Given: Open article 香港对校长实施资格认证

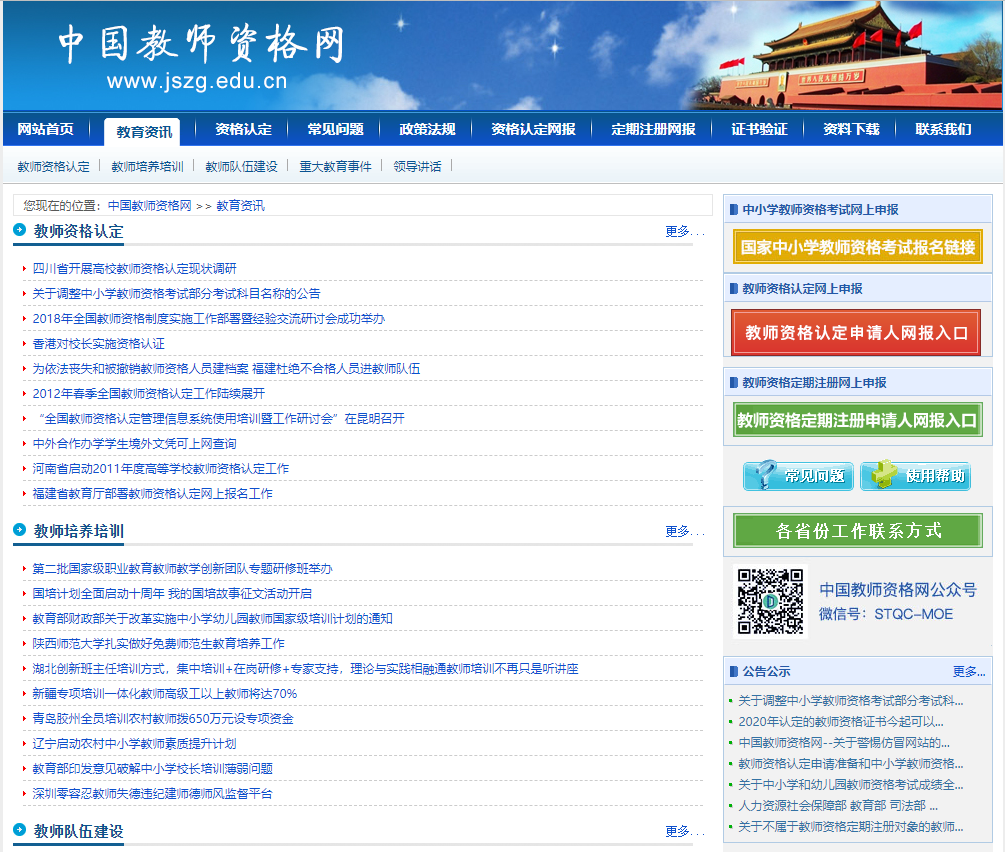Looking at the screenshot, I should coord(99,344).
